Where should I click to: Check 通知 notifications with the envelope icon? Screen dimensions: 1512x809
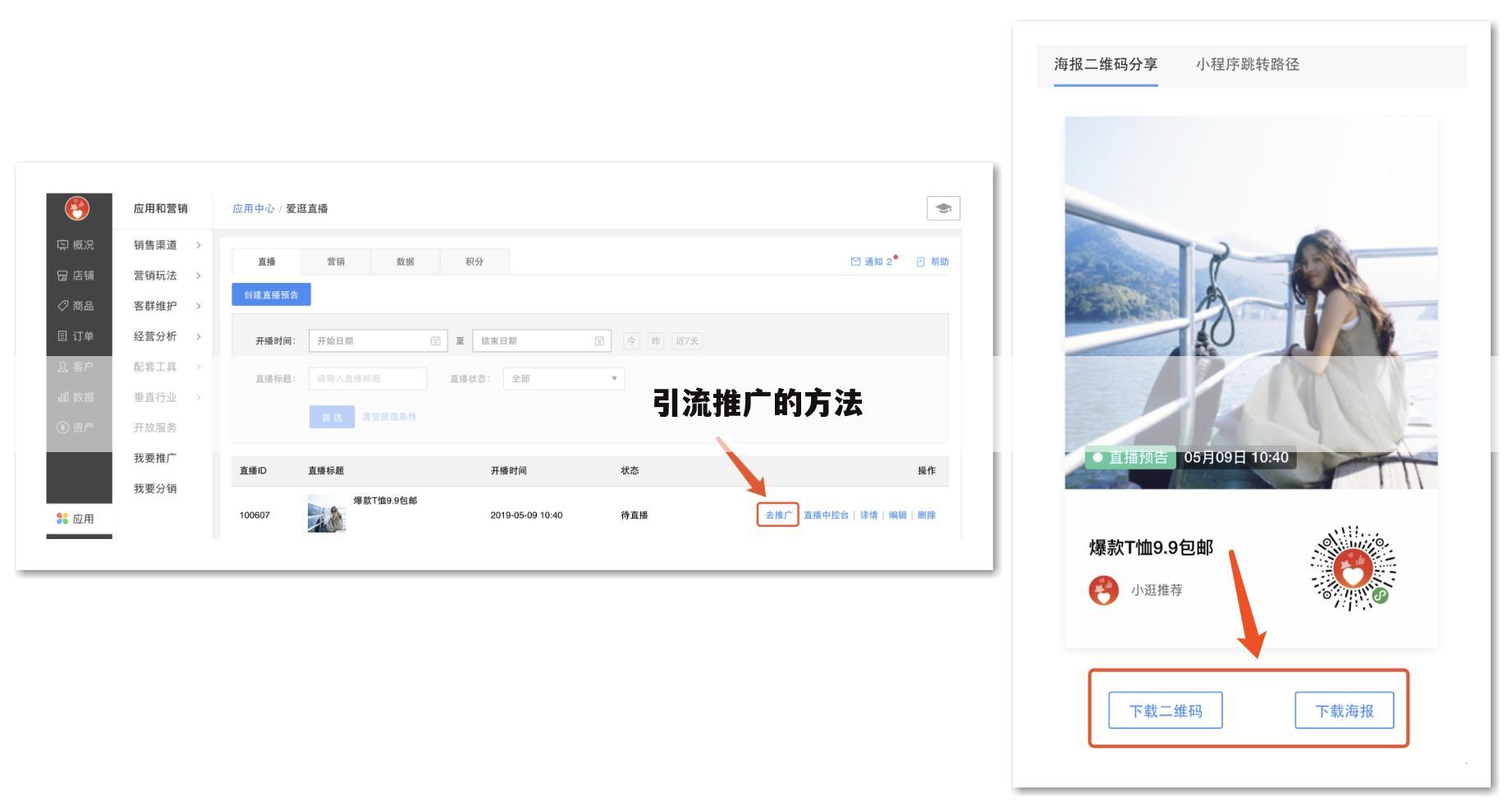(870, 262)
